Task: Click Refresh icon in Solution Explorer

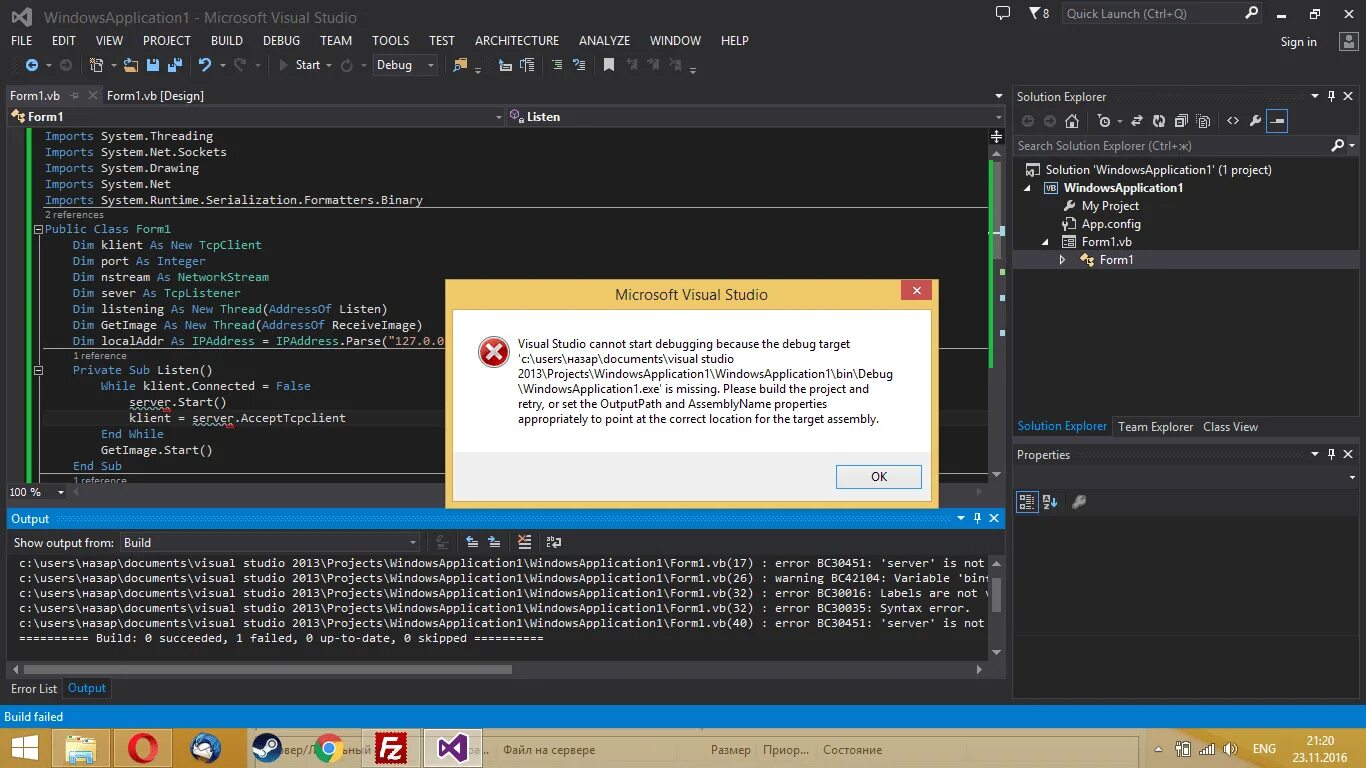Action: (1159, 121)
